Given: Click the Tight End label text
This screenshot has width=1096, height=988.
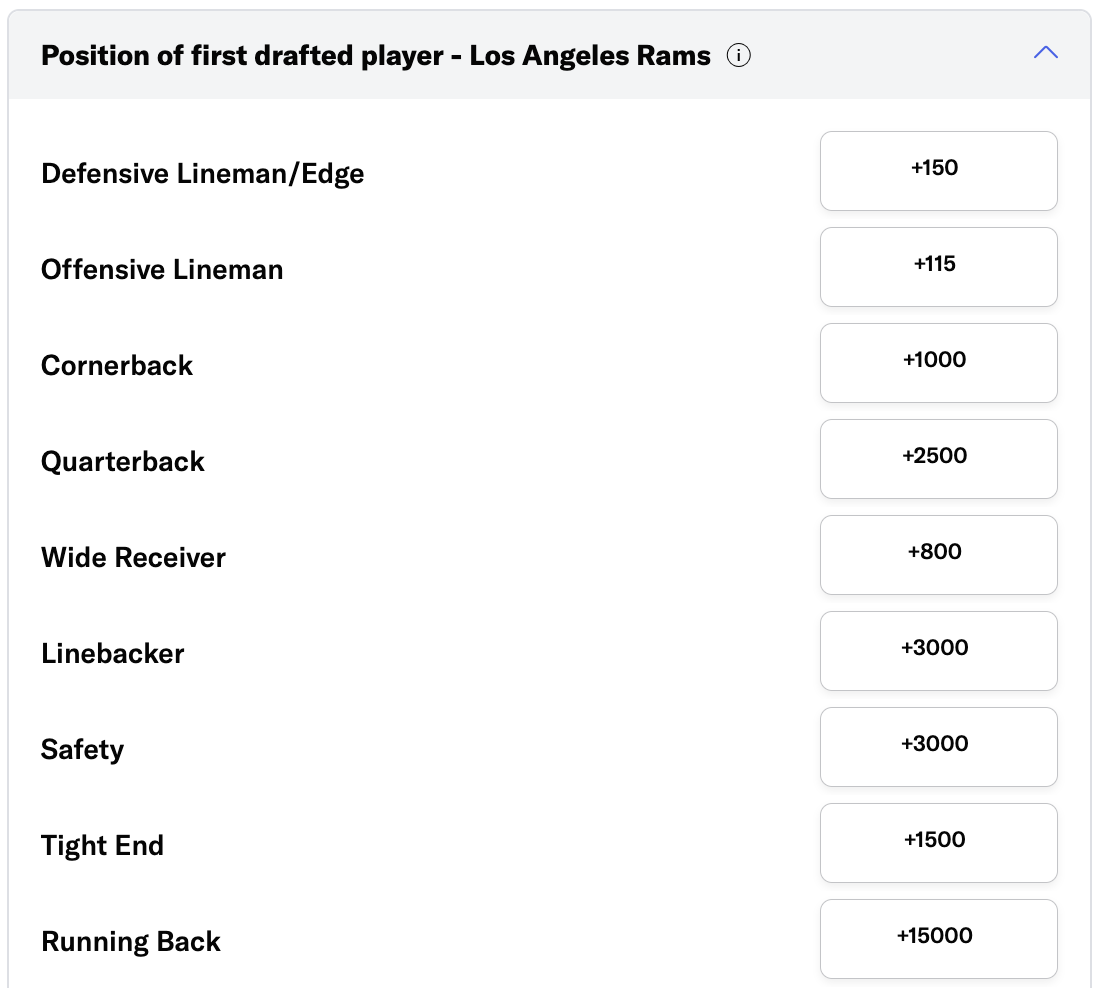Looking at the screenshot, I should tap(102, 846).
